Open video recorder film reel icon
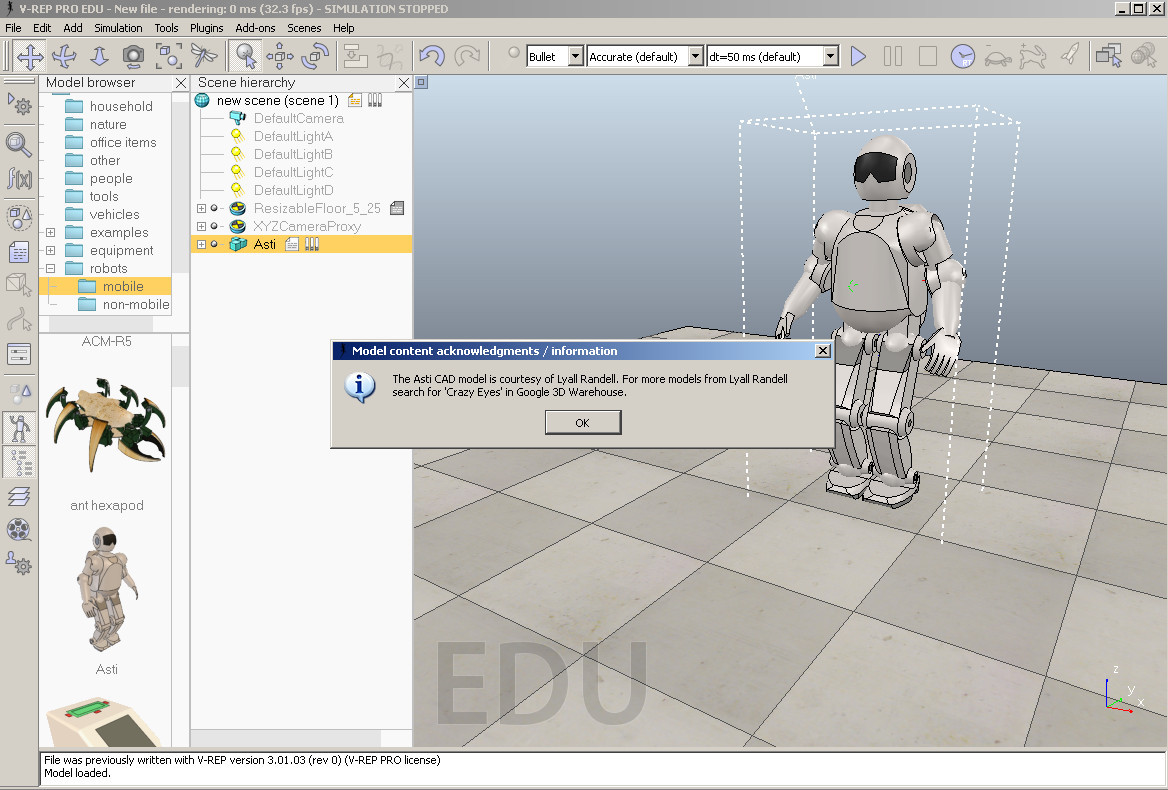Viewport: 1168px width, 790px height. click(x=19, y=530)
